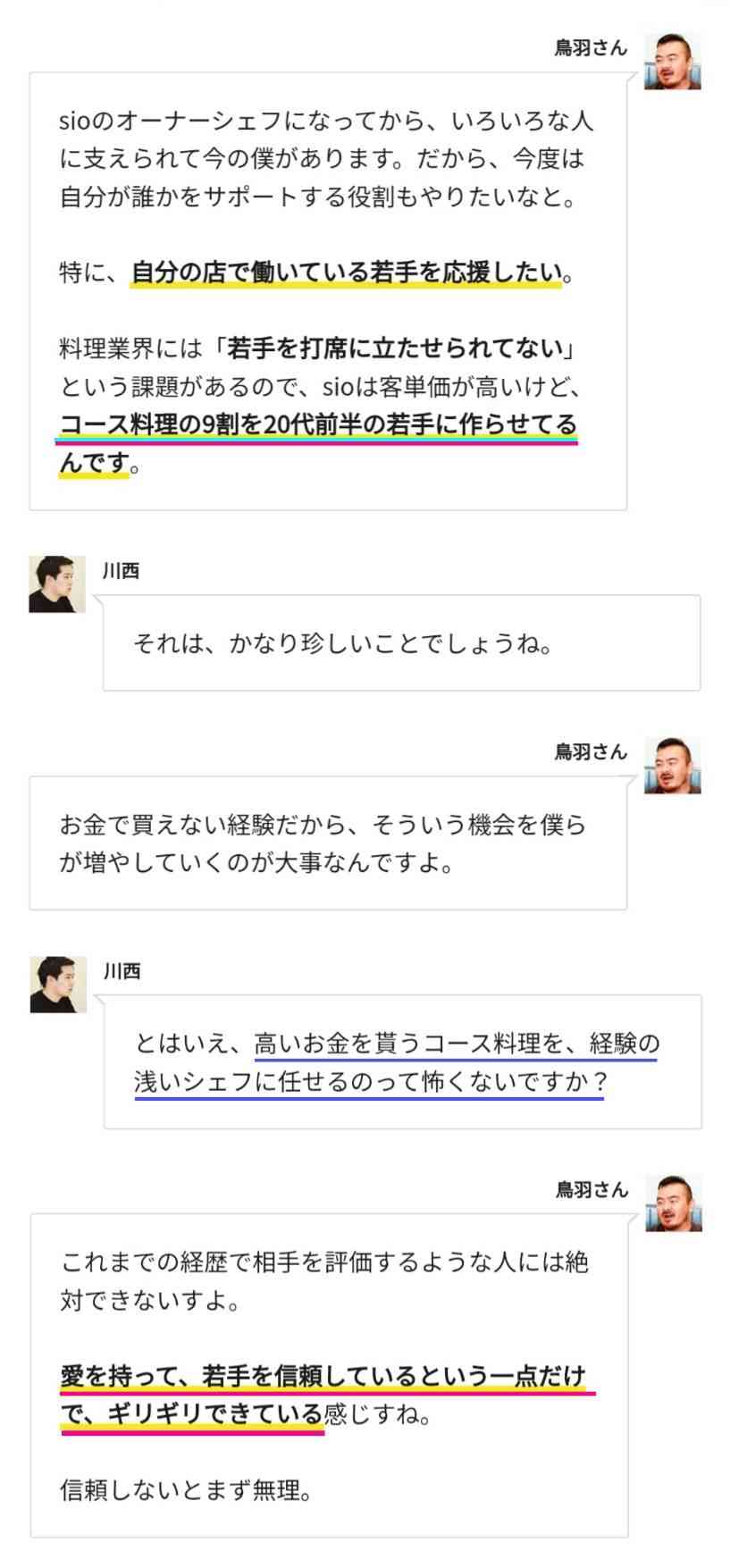
Task: Click 川西's avatar beside それは、かなり珍しい reply
Action: coord(57,584)
